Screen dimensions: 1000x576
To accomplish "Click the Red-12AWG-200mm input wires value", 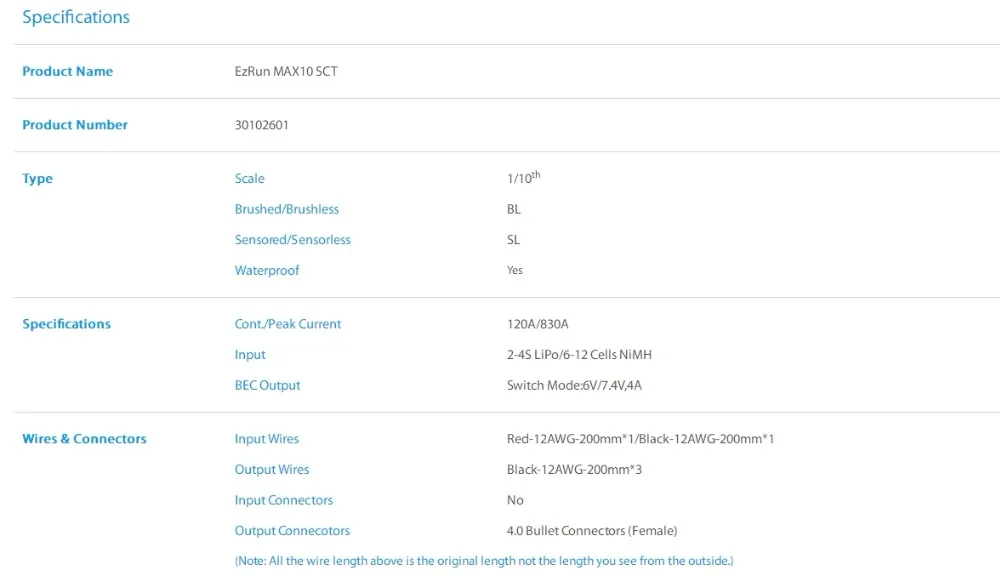I will click(x=640, y=439).
